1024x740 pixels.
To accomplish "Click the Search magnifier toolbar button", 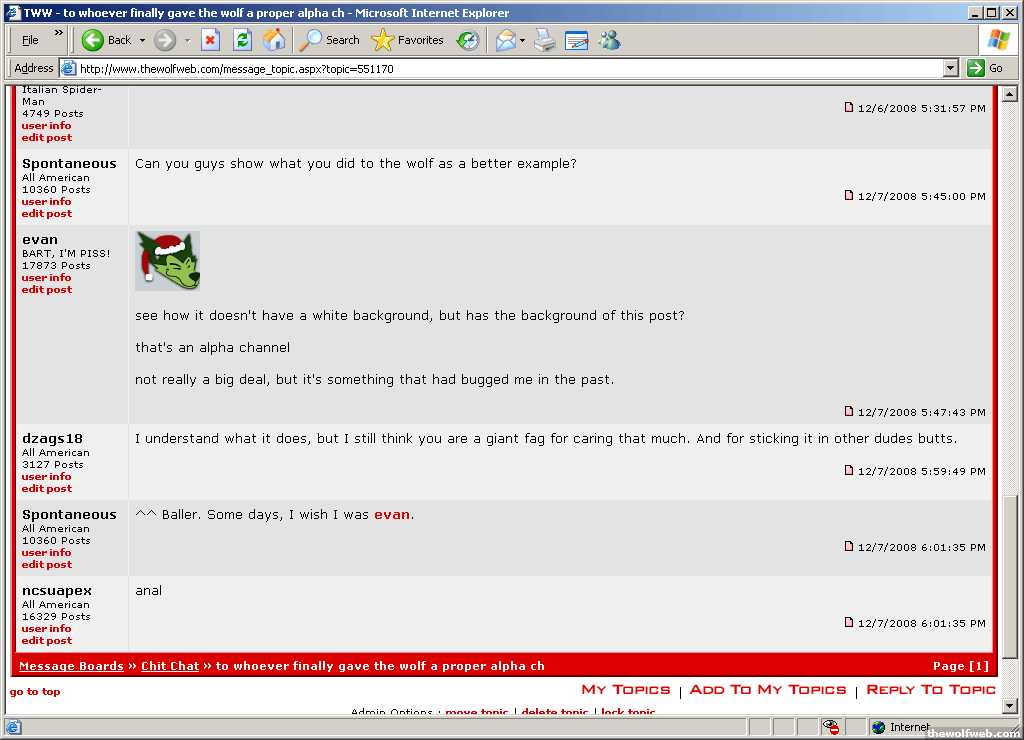I will click(x=330, y=40).
